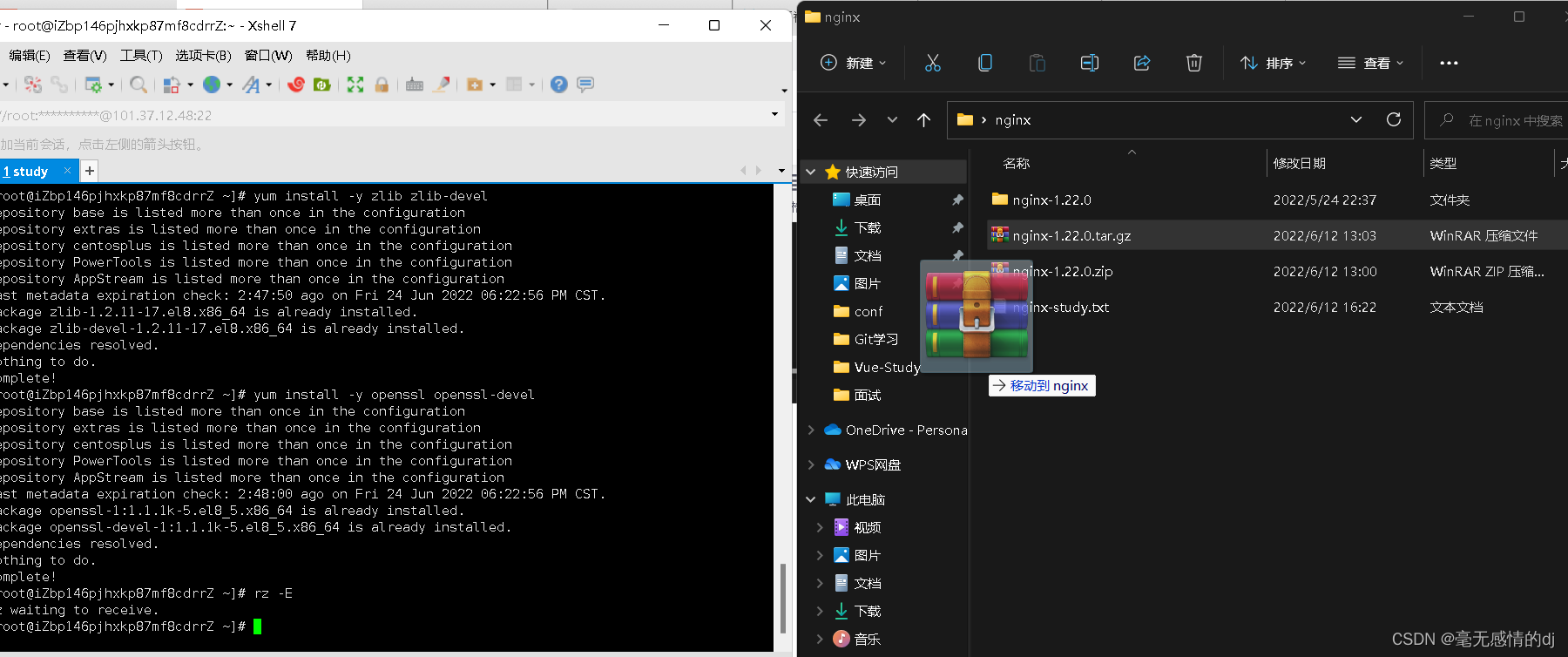The image size is (1568, 657).
Task: Click the disconnect session icon in Xshell toolbar
Action: click(33, 85)
